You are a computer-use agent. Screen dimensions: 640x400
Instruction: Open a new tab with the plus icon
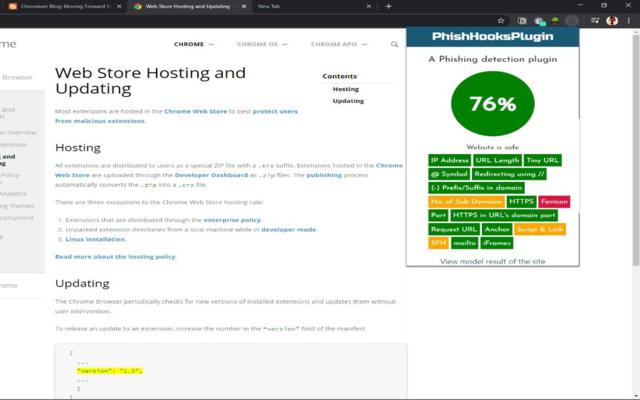tap(388, 6)
